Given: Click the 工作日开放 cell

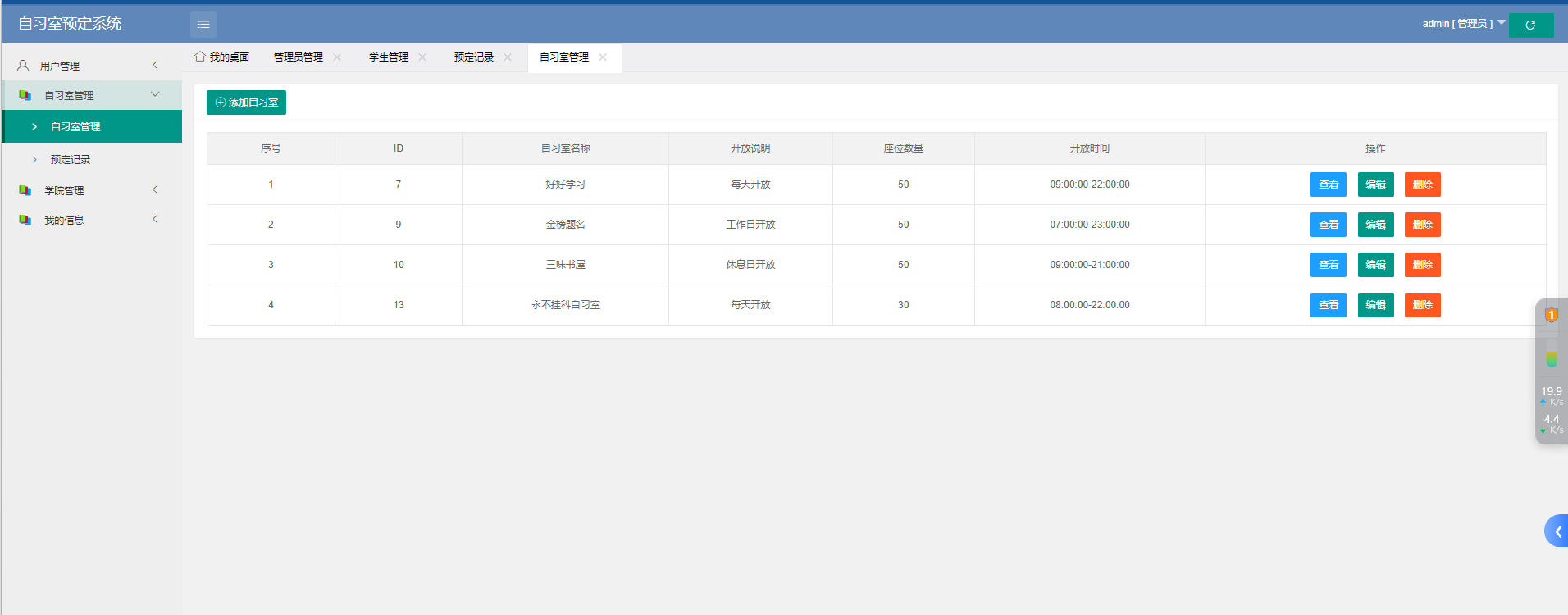Looking at the screenshot, I should pyautogui.click(x=750, y=225).
